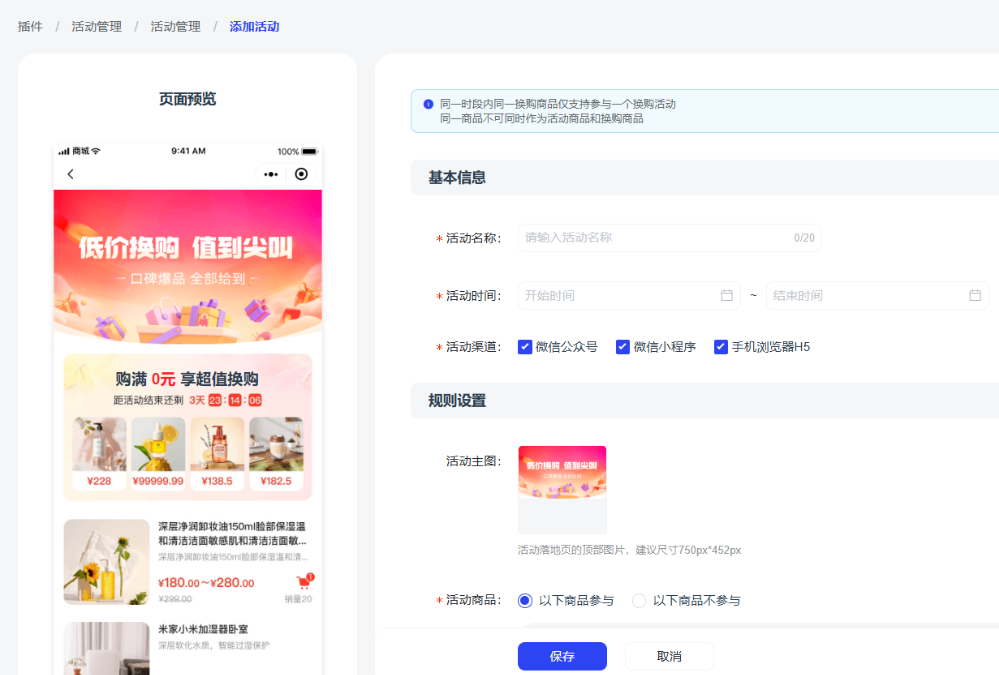Uncheck the 微信公众号 channel checkbox
Viewport: 999px width, 675px height.
tap(525, 347)
